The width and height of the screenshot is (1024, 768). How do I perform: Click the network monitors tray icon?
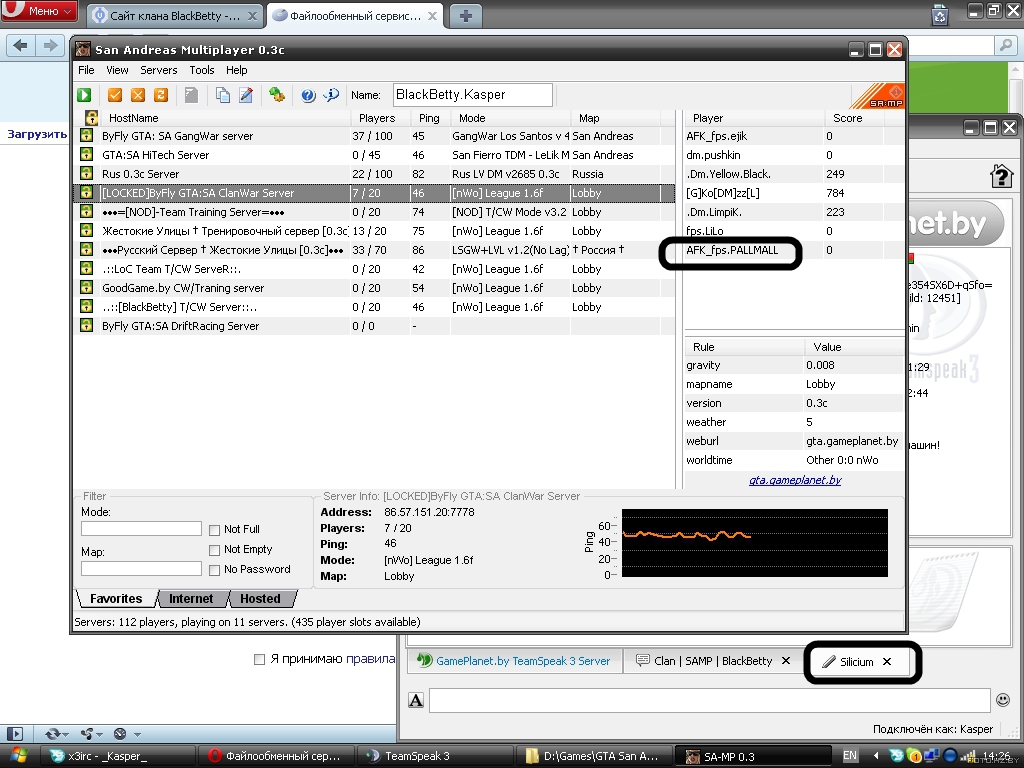tap(932, 756)
